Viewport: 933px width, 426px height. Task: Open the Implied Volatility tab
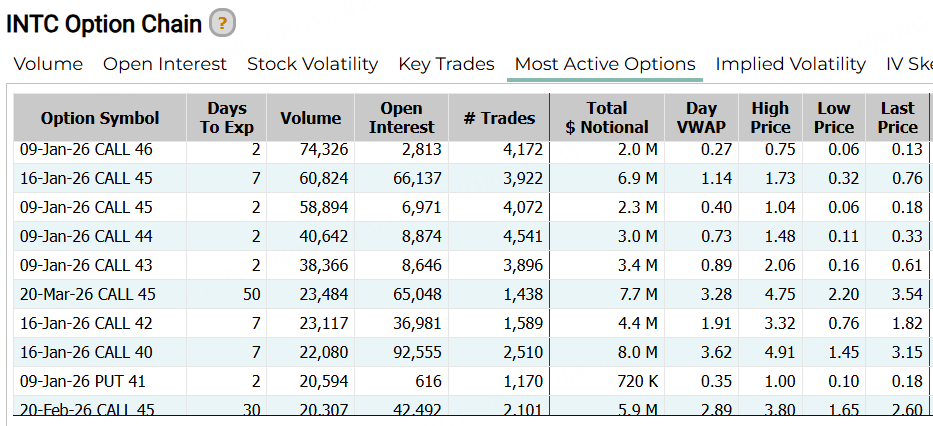790,64
